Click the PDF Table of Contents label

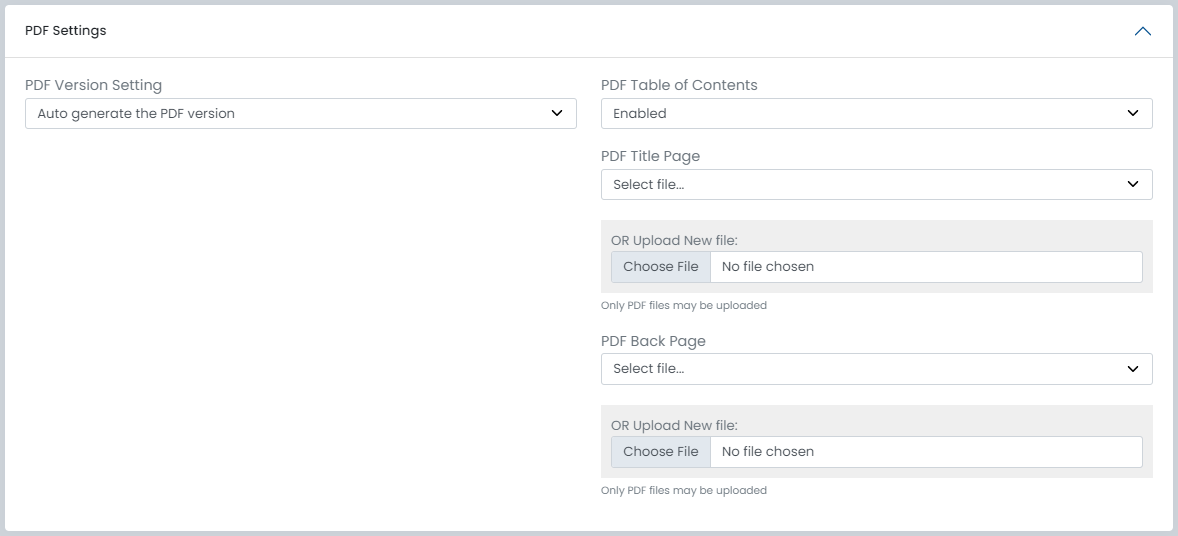[x=679, y=86]
